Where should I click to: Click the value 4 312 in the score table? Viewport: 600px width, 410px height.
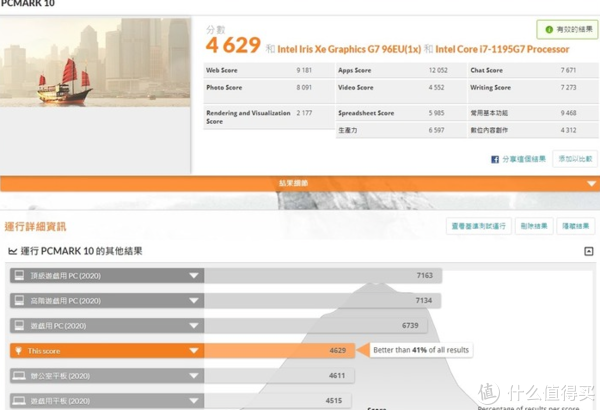[x=568, y=130]
